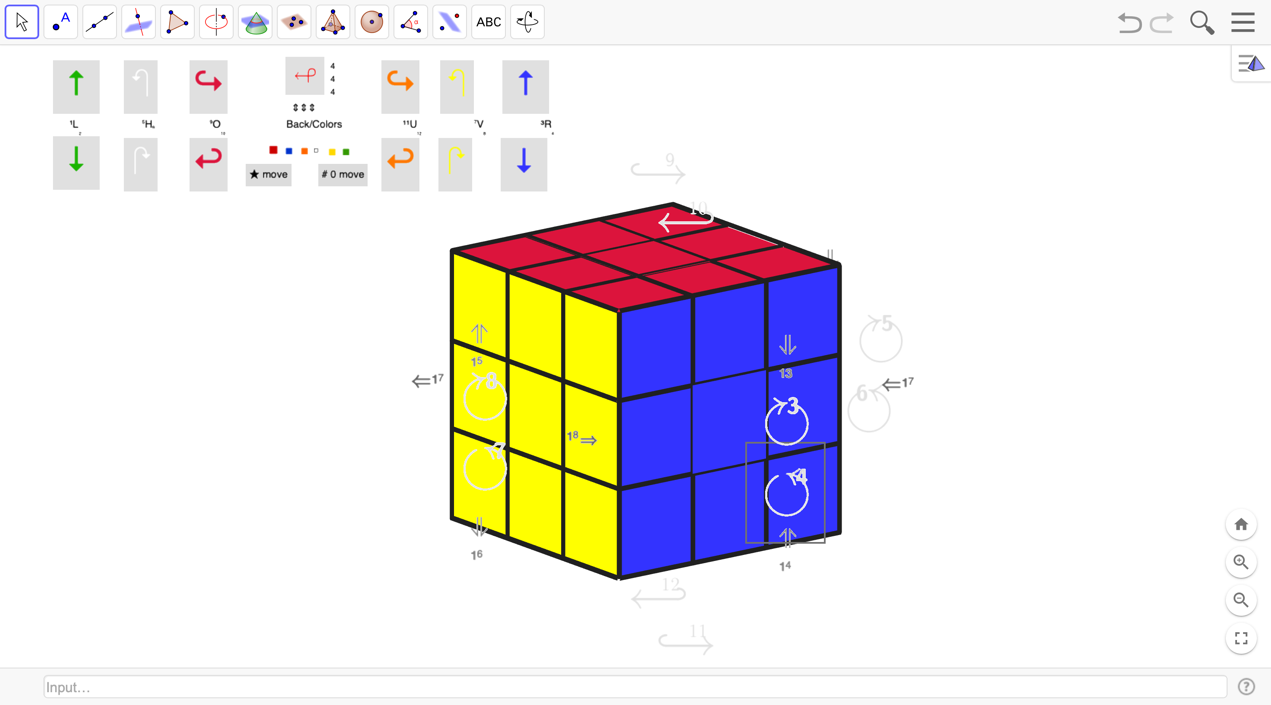Select the Move tool in the toolbar
Viewport: 1271px width, 705px height.
pos(22,22)
